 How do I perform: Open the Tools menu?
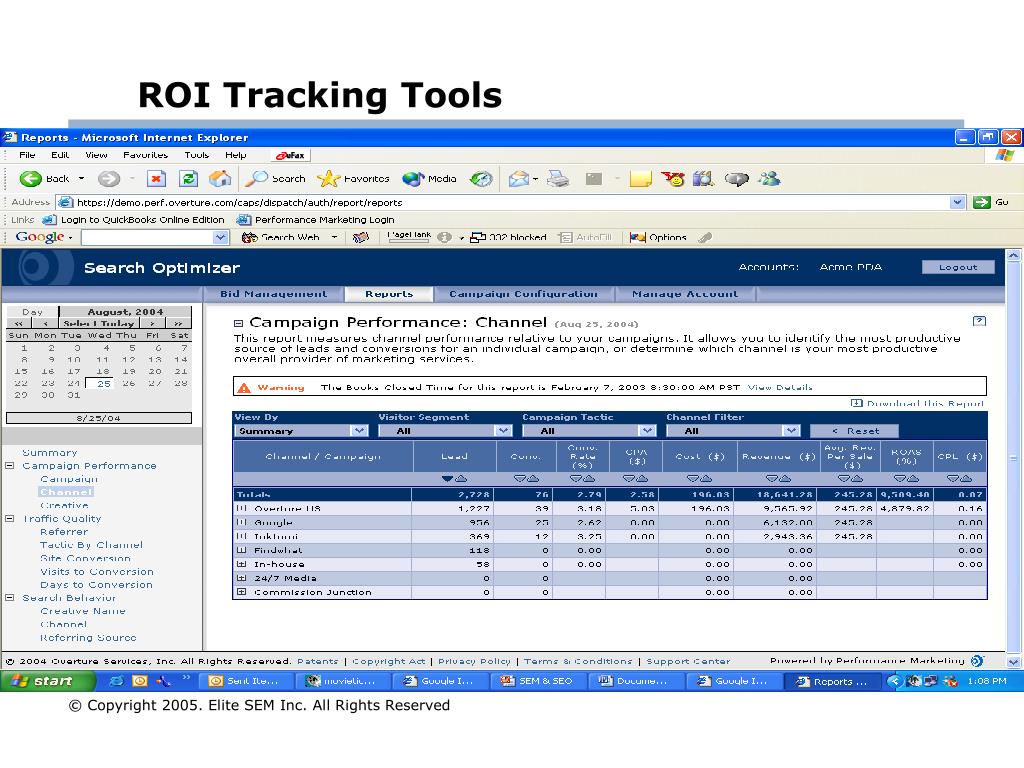coord(197,155)
